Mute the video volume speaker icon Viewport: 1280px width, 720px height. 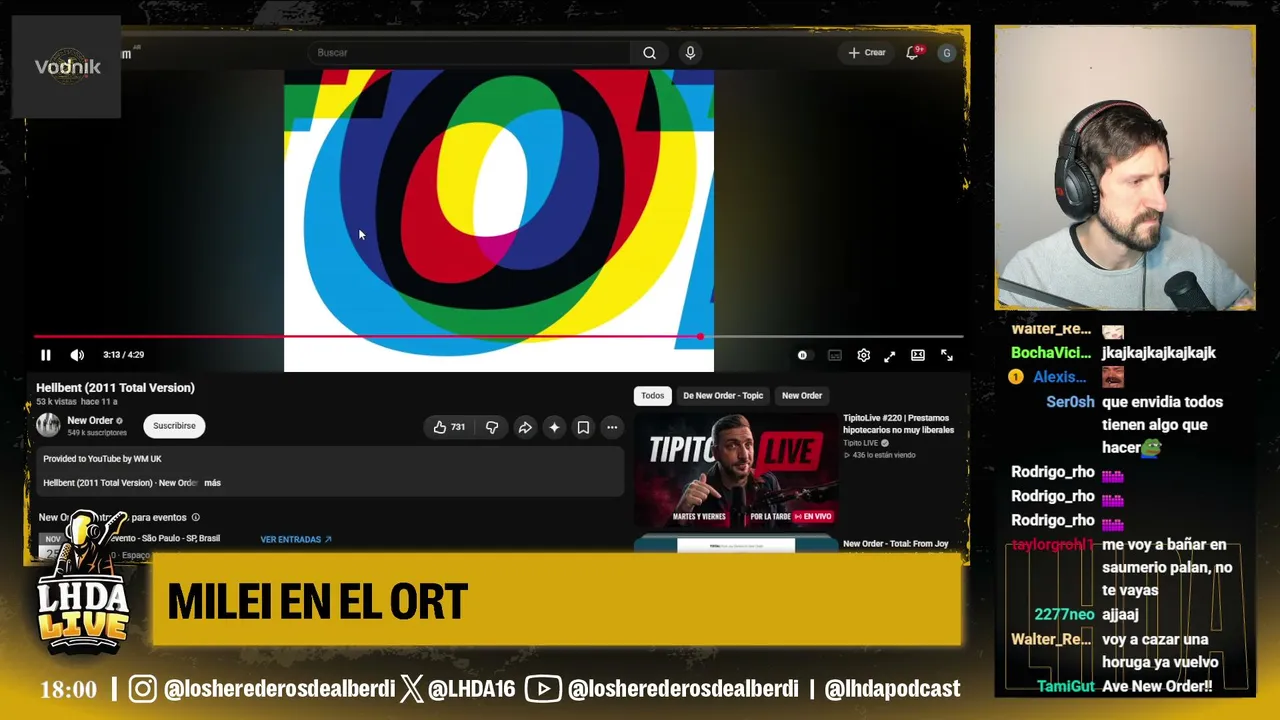[77, 355]
